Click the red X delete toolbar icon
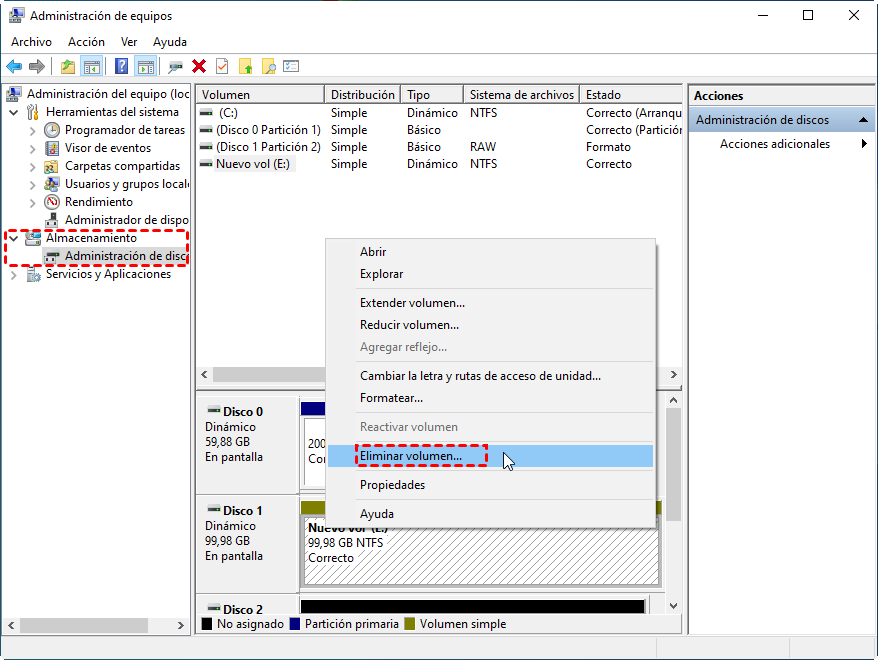878x660 pixels. point(199,67)
